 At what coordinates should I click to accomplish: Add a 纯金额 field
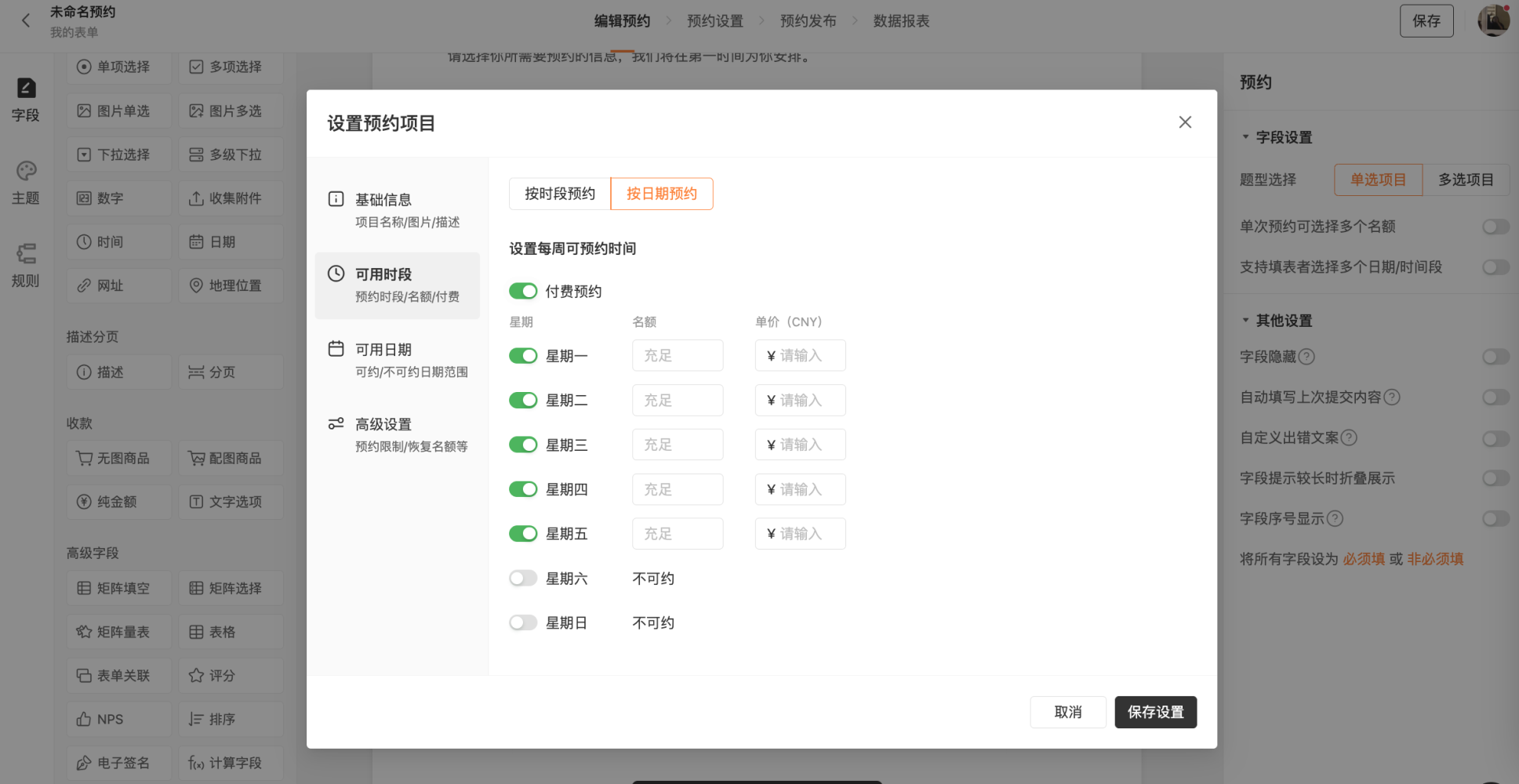click(x=119, y=502)
